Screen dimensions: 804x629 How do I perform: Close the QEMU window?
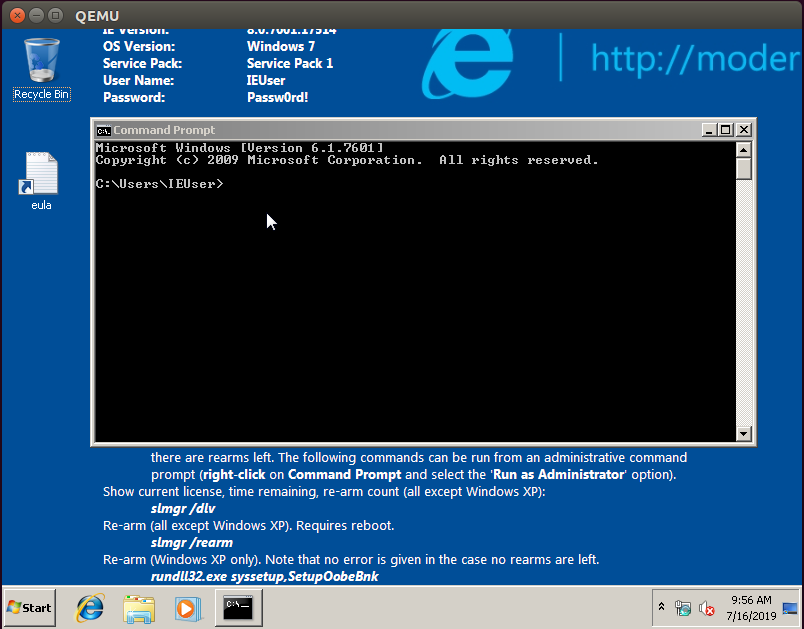click(17, 15)
